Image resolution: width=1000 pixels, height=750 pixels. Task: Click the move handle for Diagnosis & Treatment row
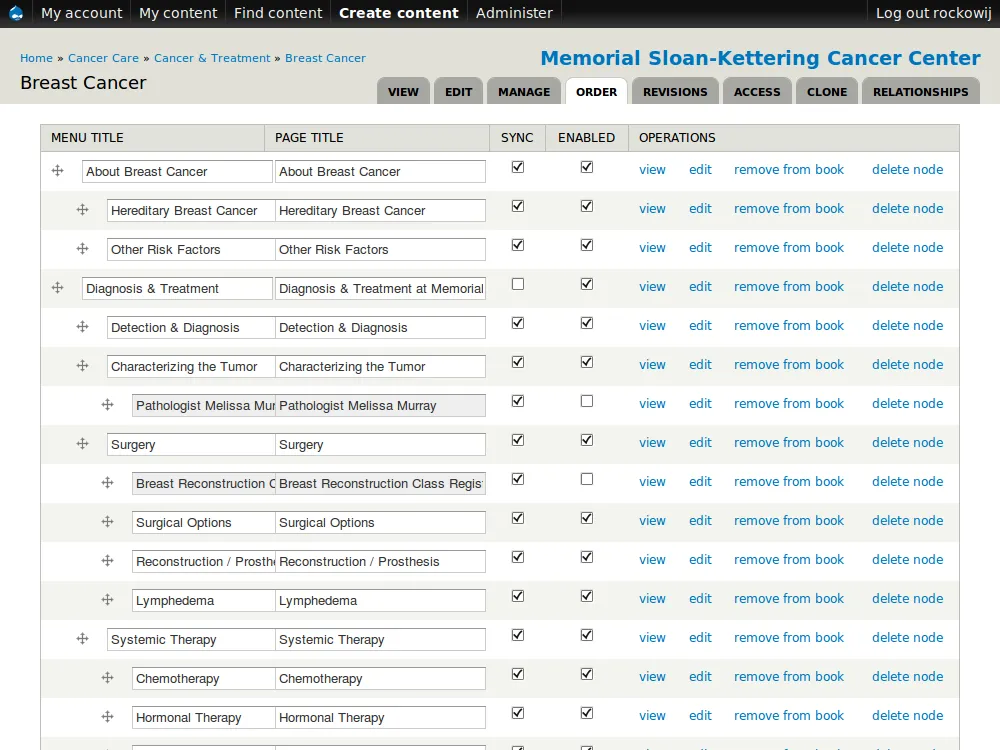click(x=57, y=288)
